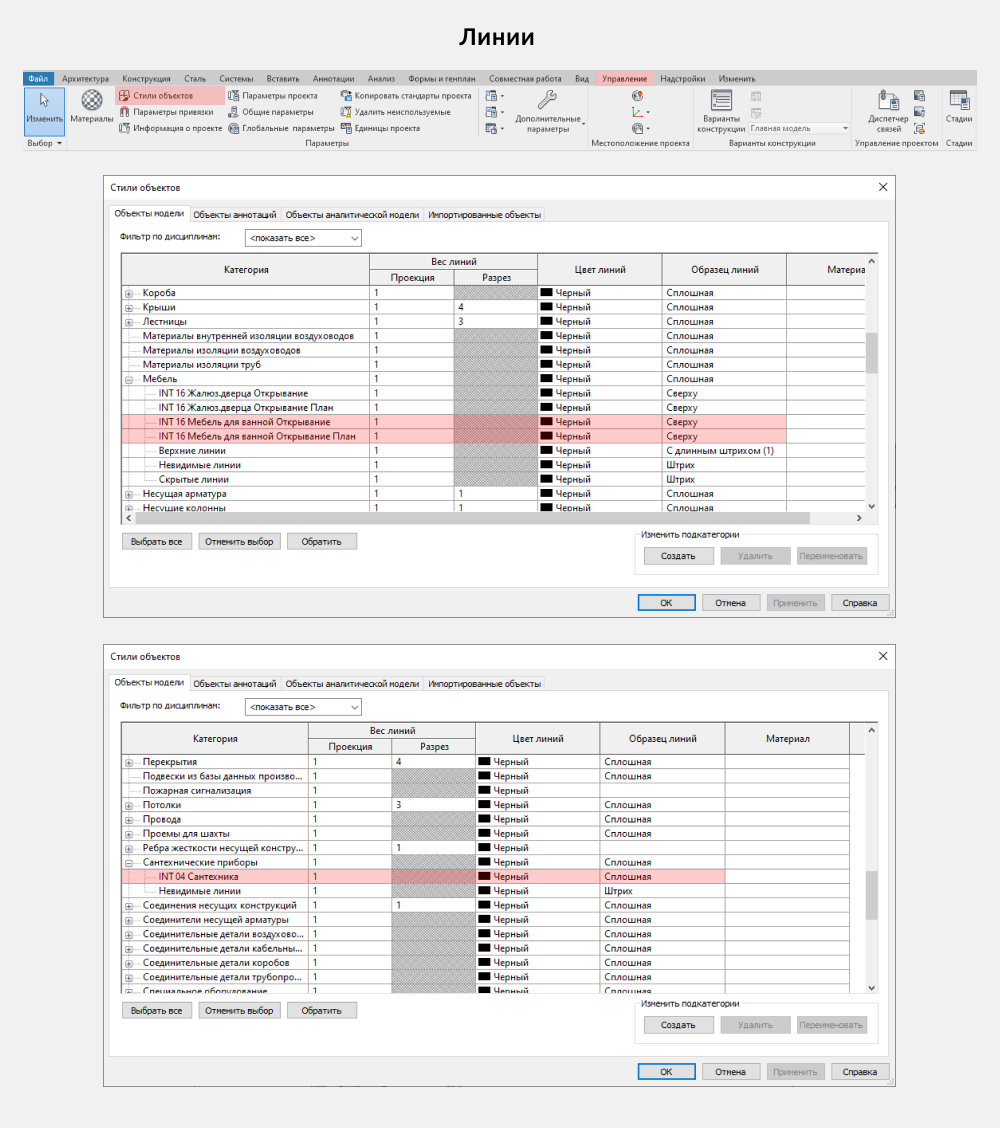Screen dimensions: 1000x1128
Task: Click color swatch of Верхние линии row
Action: pos(547,451)
